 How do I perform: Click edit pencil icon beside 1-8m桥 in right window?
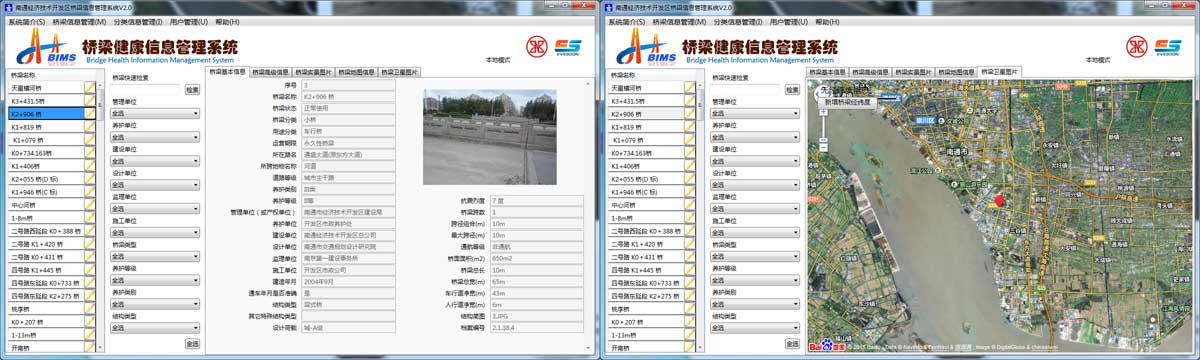689,218
